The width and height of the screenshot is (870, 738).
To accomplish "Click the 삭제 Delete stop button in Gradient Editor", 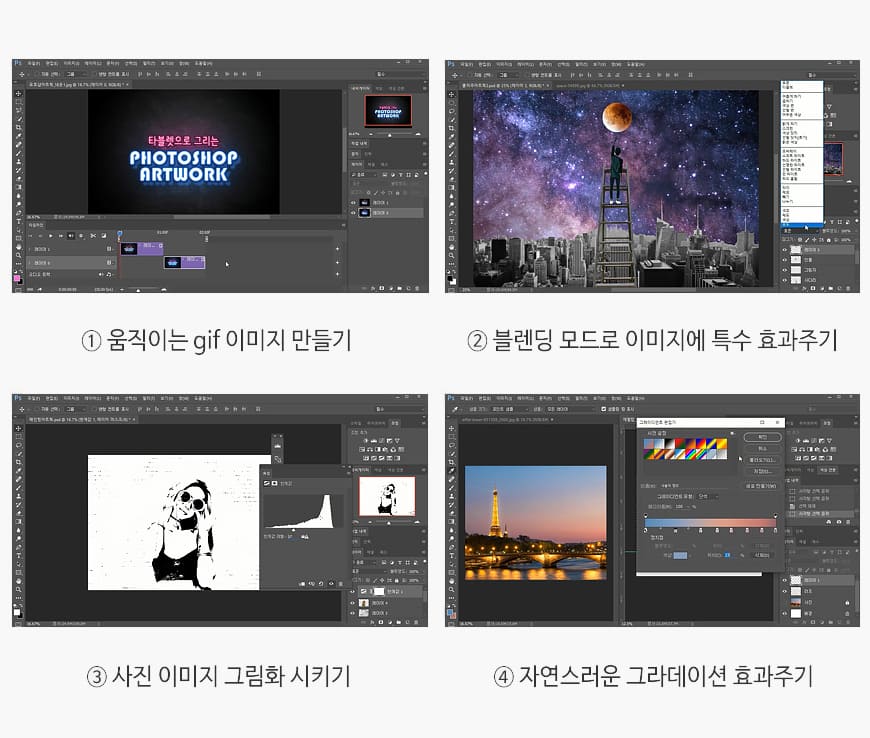I will click(761, 555).
